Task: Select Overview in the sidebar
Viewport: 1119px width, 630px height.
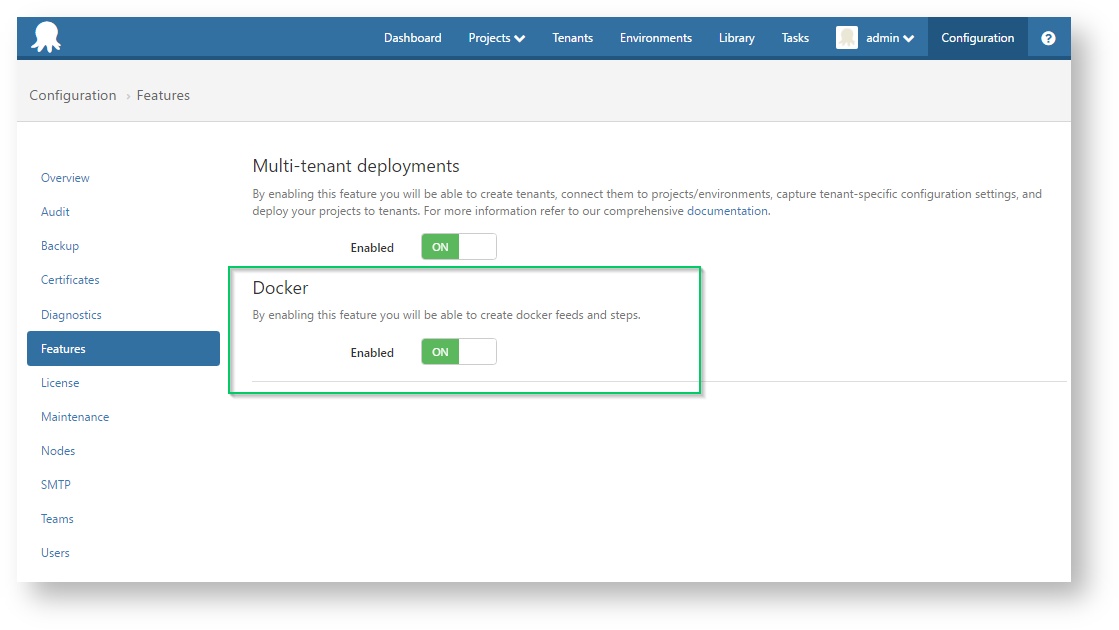Action: coord(65,177)
